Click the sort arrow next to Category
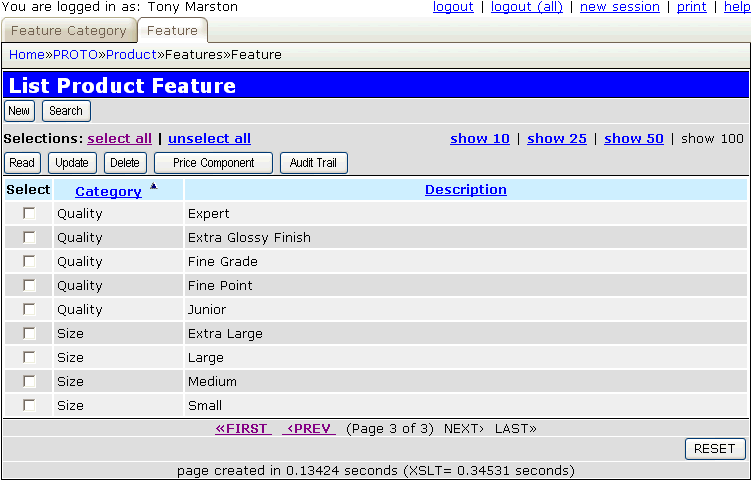 pyautogui.click(x=153, y=186)
